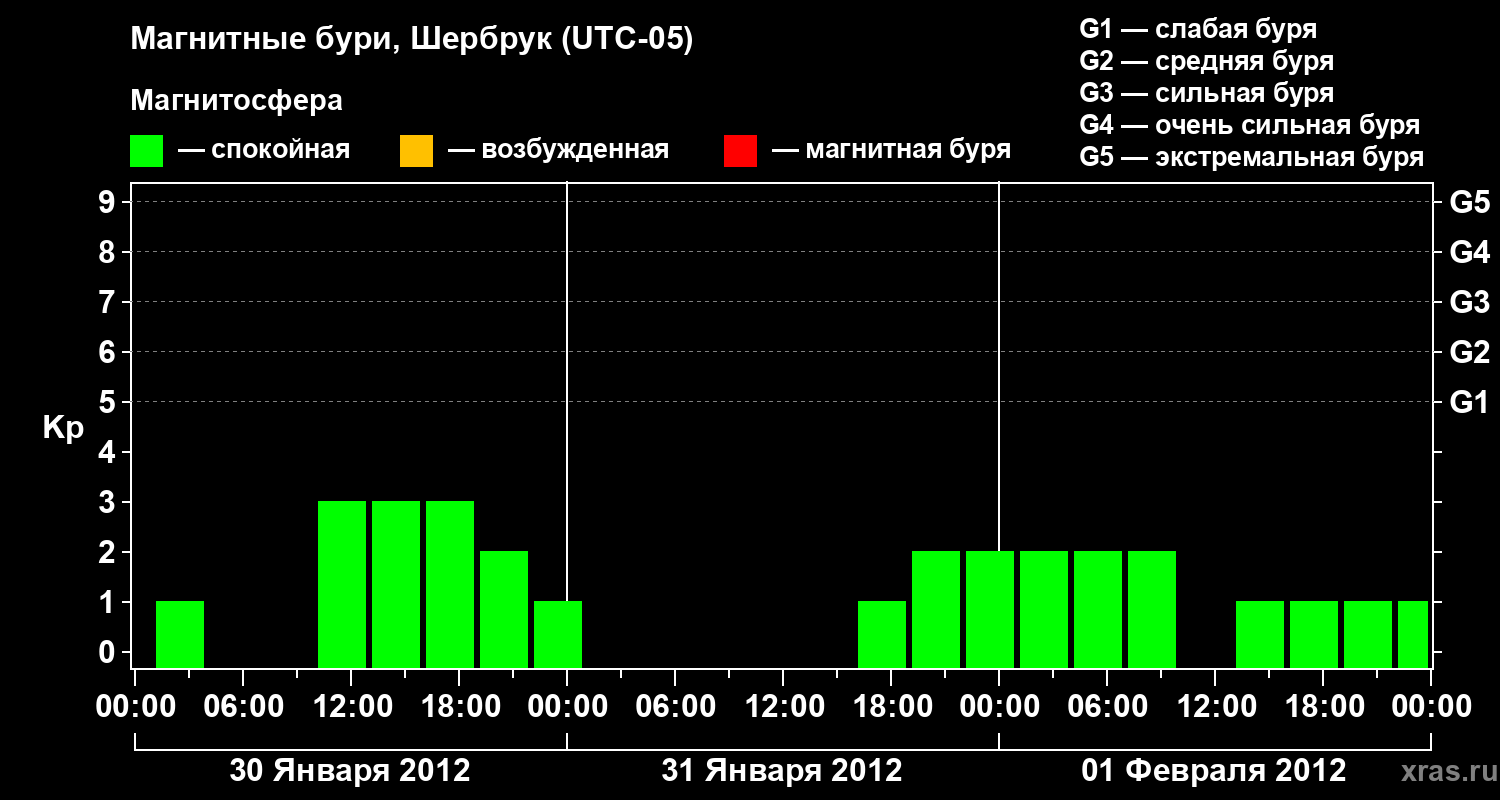
Task: Select the chart title 'Магнитные бури, Шербрук (UTC-05)'
Action: (x=412, y=41)
